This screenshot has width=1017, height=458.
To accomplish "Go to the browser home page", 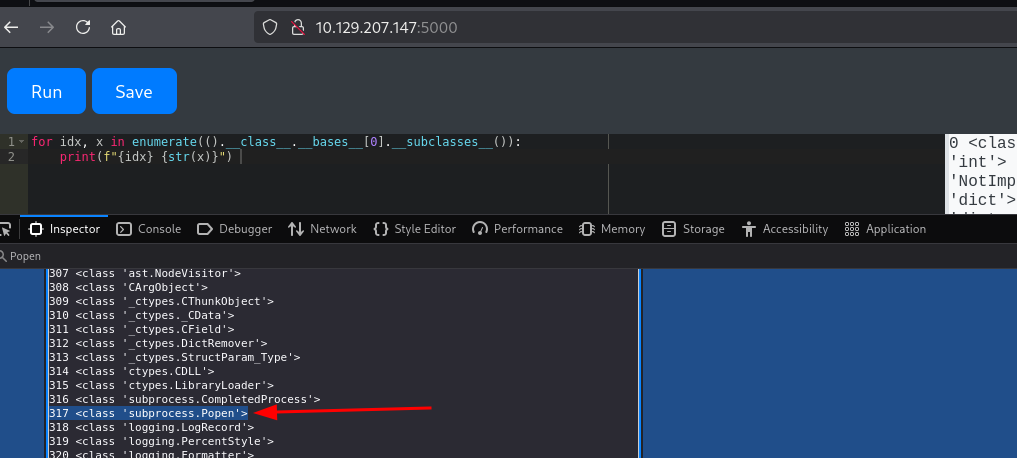I will [x=119, y=27].
